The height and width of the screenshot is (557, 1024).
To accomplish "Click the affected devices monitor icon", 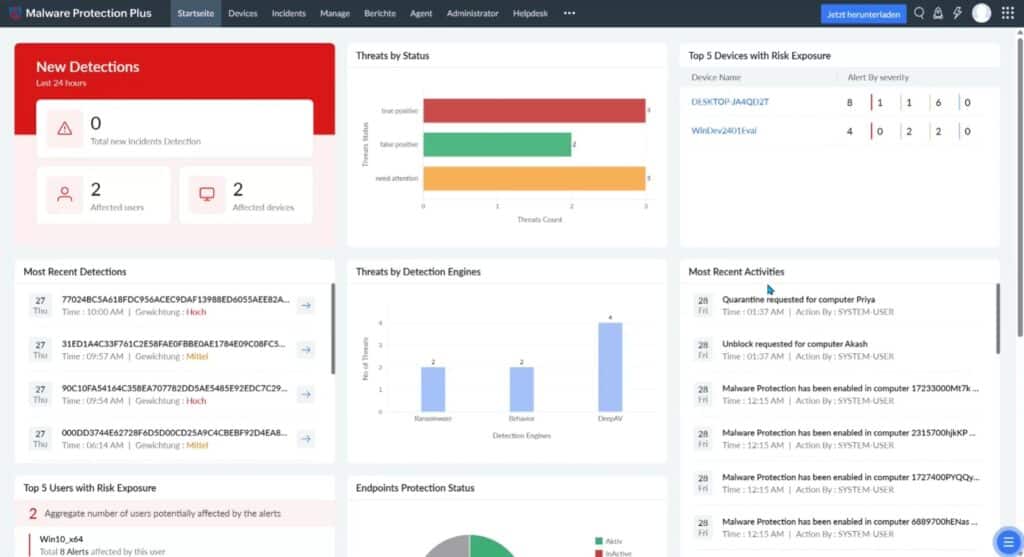I will (x=206, y=194).
